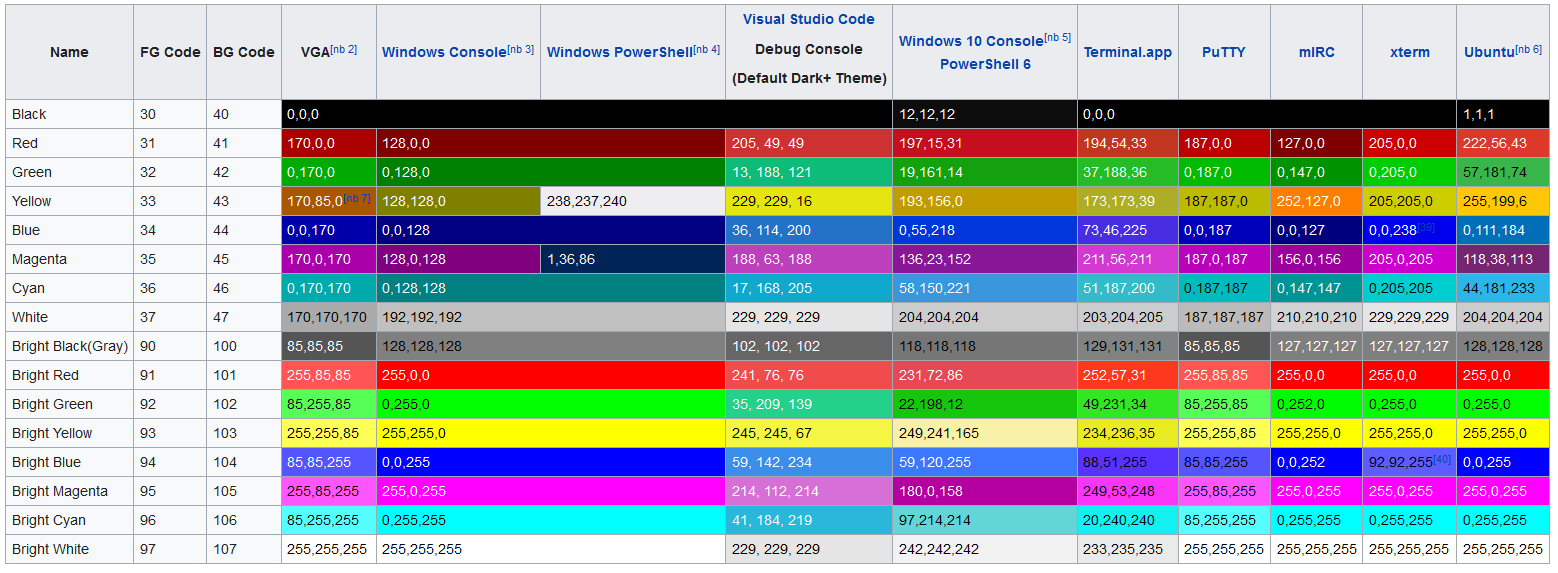Open the Windows PowerShell header link
The image size is (1558, 573).
619,52
